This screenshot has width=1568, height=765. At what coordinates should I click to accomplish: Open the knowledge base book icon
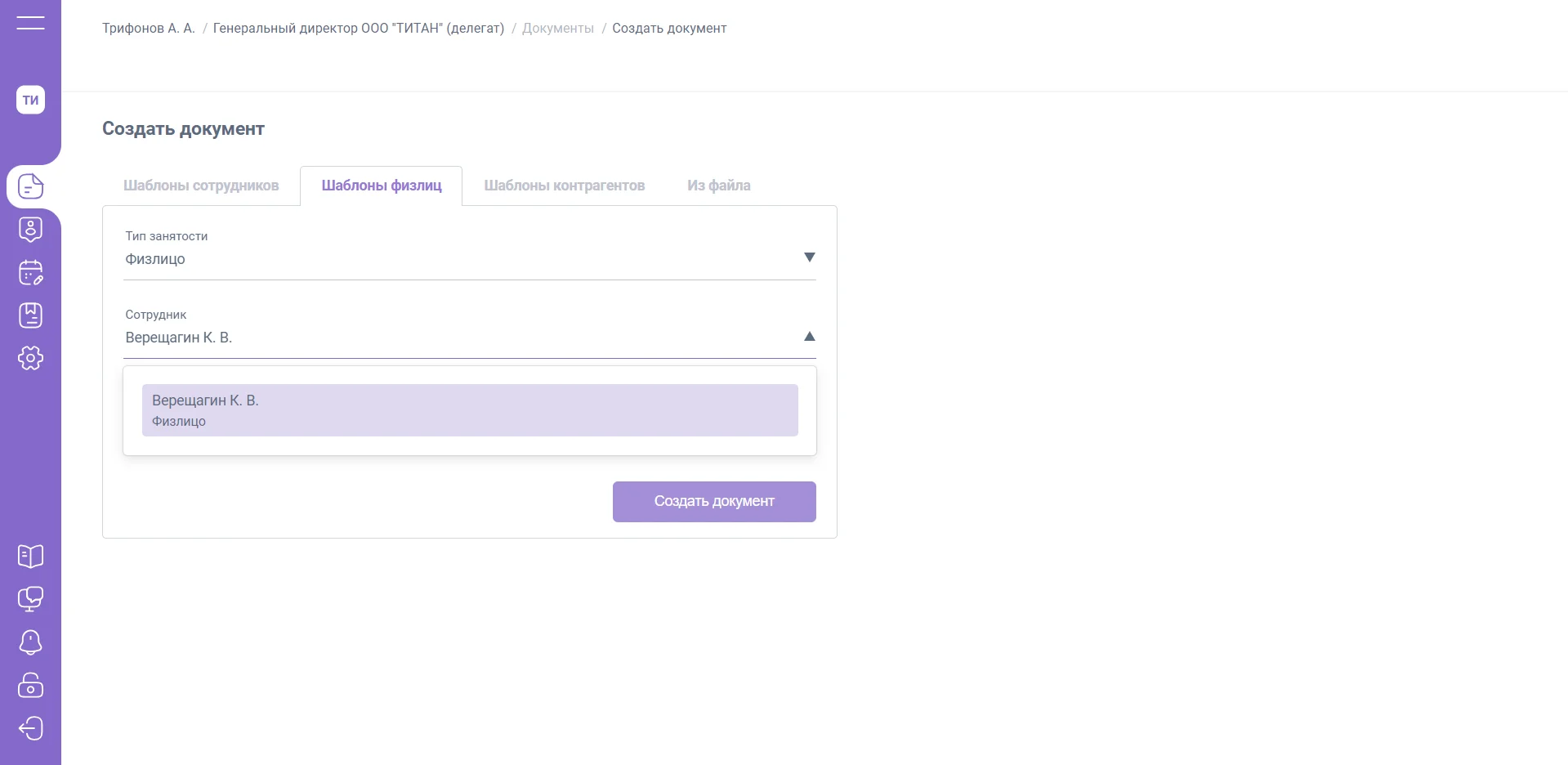(x=30, y=557)
